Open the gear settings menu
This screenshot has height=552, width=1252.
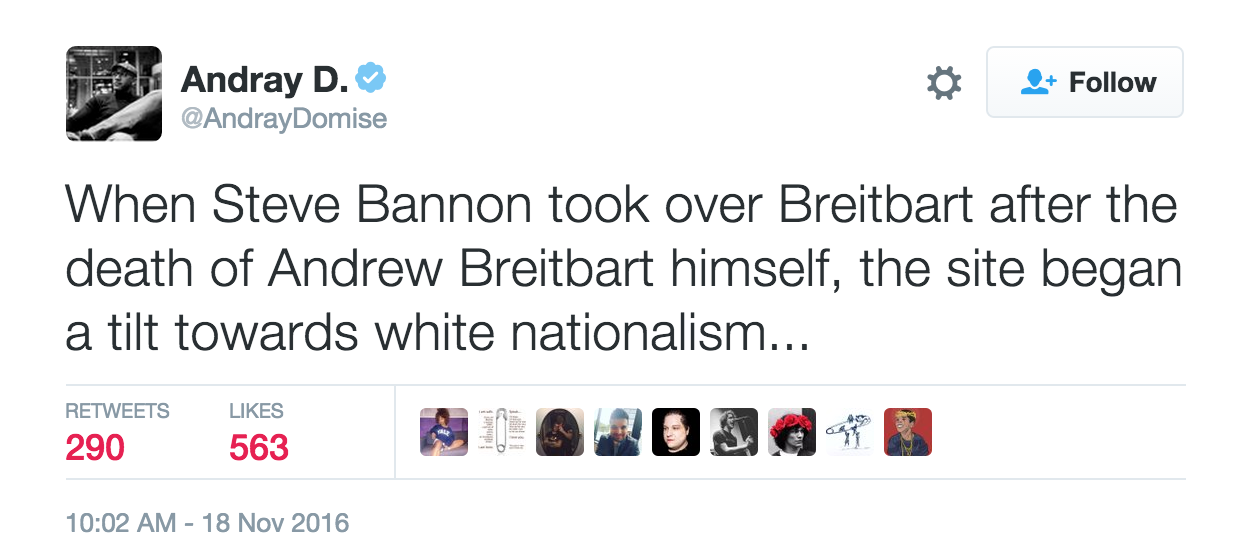[944, 83]
